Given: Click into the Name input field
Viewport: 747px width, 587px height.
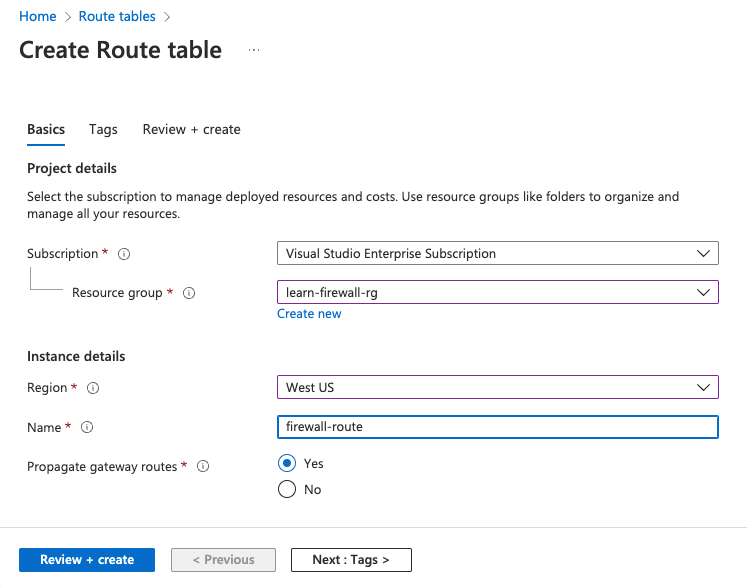Looking at the screenshot, I should [x=498, y=427].
